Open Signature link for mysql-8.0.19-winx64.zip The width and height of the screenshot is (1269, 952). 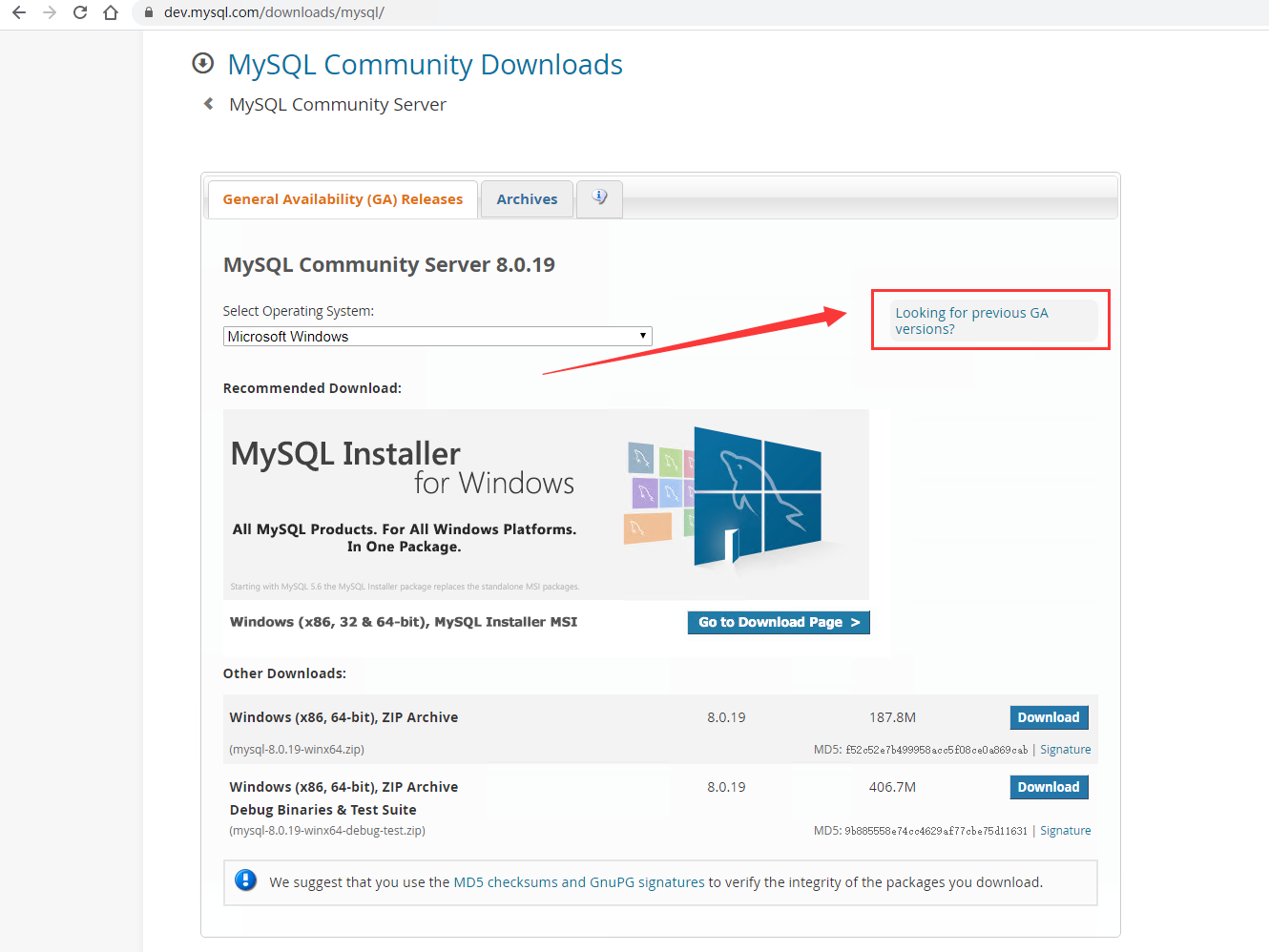click(1065, 750)
